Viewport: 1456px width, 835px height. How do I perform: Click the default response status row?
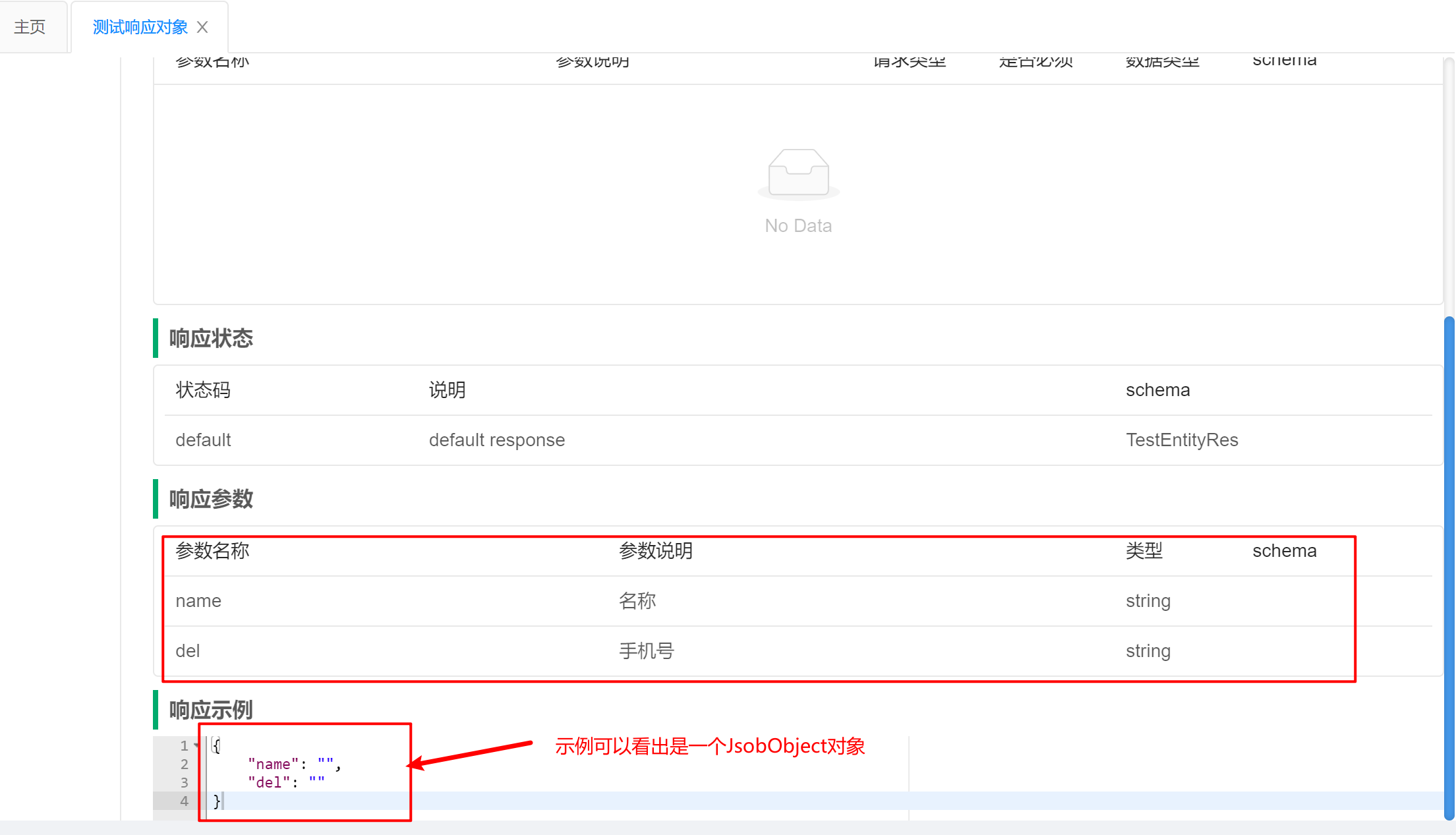click(x=497, y=440)
